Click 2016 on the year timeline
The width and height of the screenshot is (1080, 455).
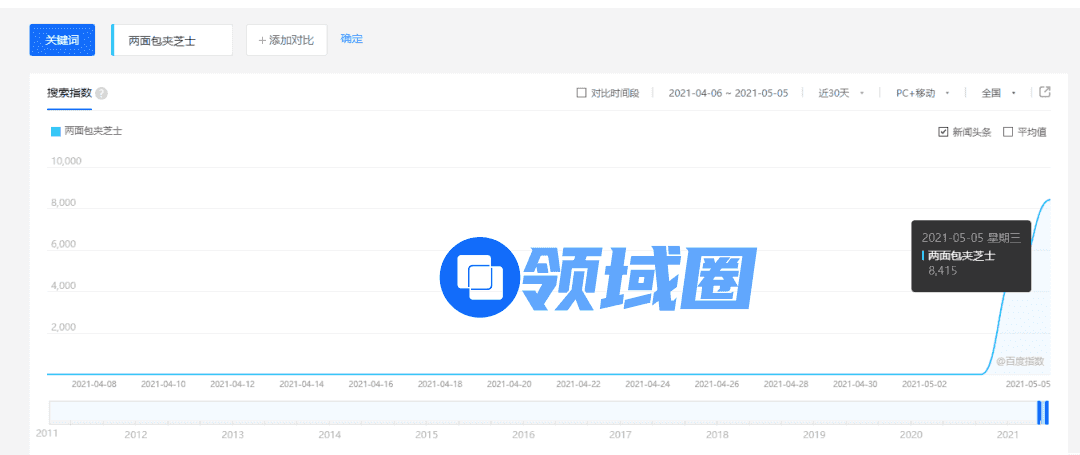523,435
